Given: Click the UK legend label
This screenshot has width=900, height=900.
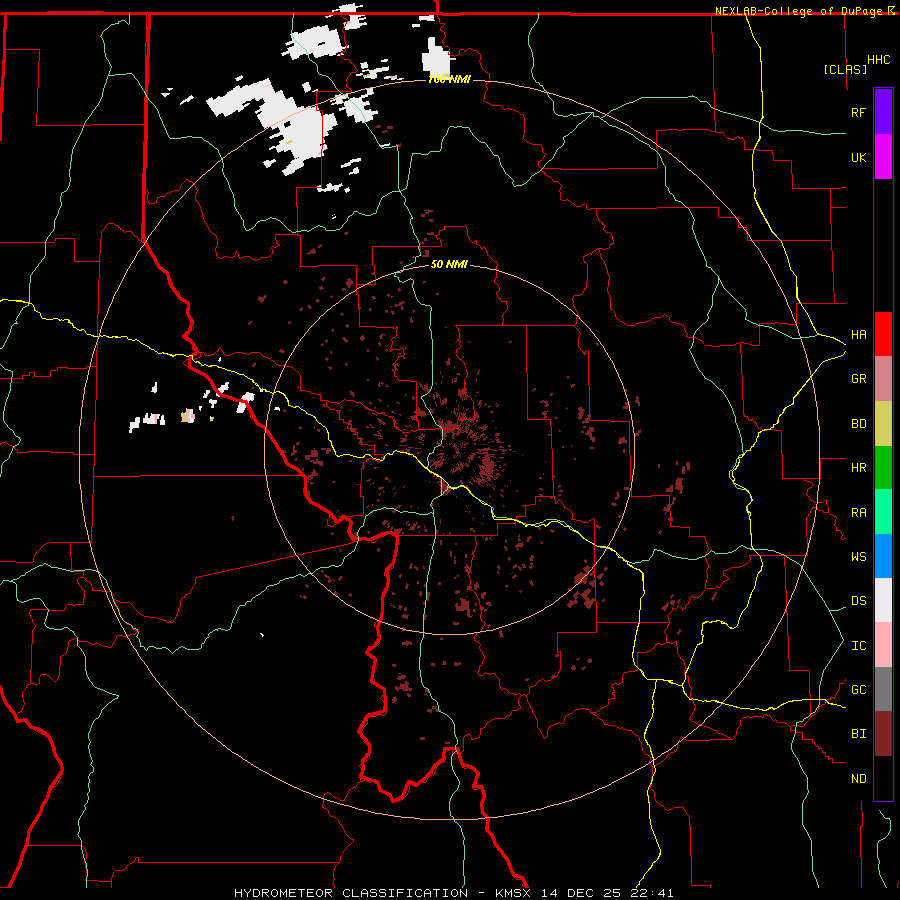Looking at the screenshot, I should click(858, 157).
